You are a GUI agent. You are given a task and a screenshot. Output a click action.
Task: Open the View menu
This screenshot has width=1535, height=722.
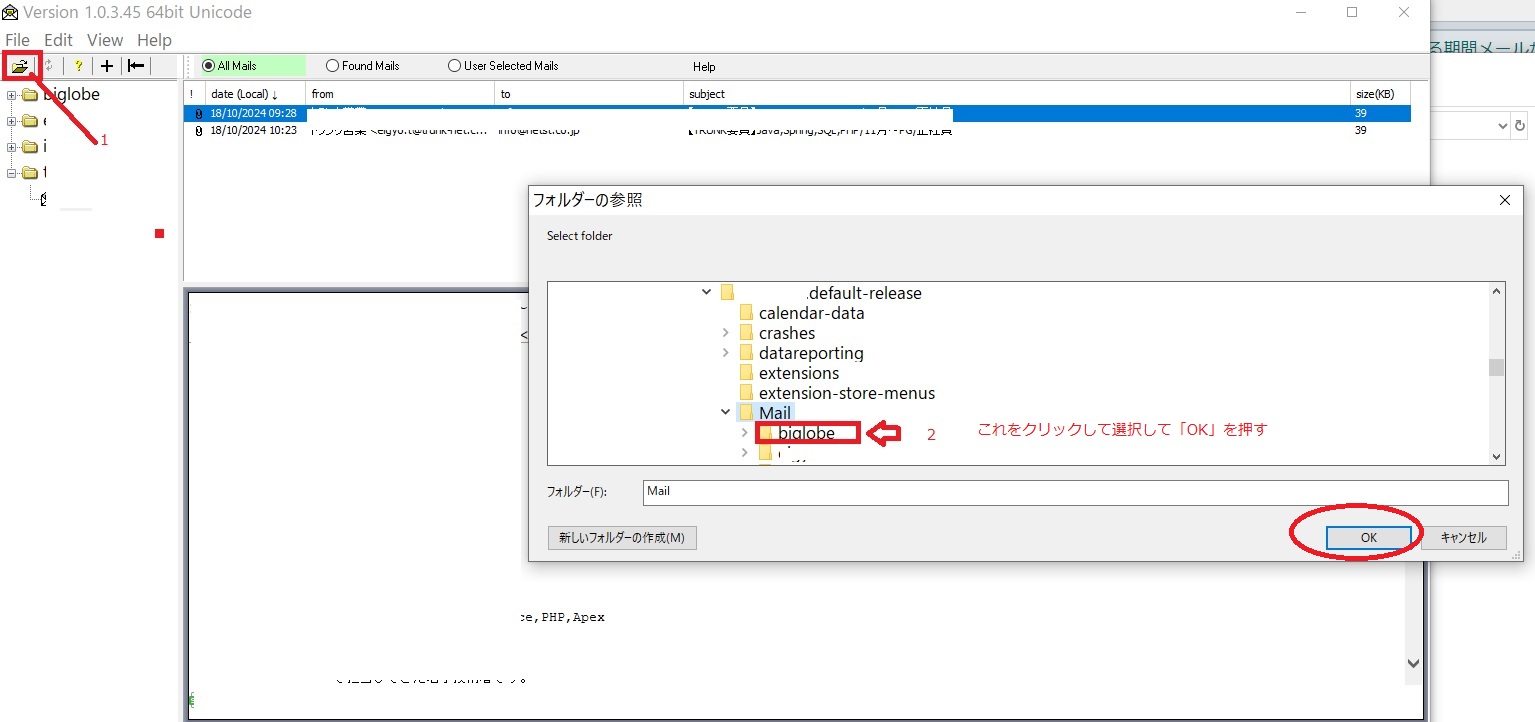pos(104,40)
